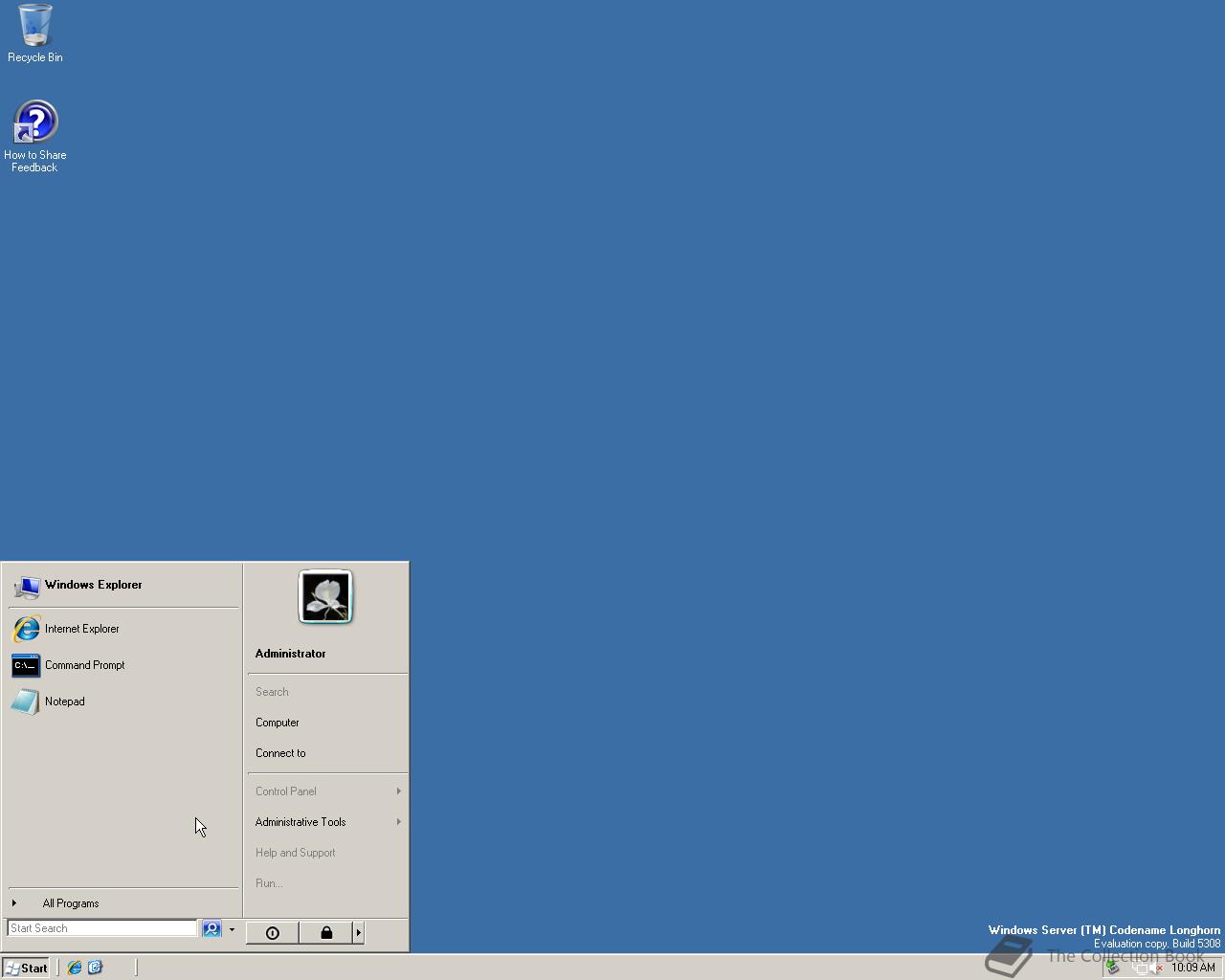Click the blue search button beside Start Search
The image size is (1225, 980).
coord(212,928)
